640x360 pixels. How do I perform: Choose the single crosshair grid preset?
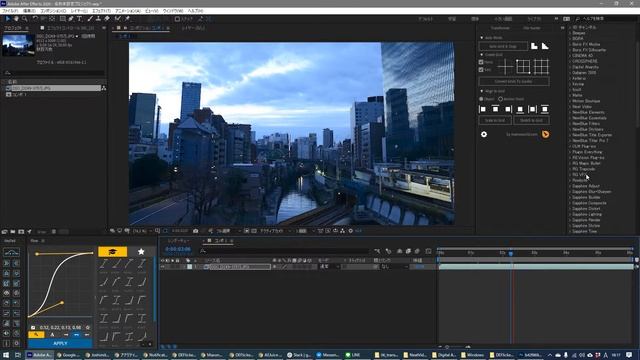[505, 67]
